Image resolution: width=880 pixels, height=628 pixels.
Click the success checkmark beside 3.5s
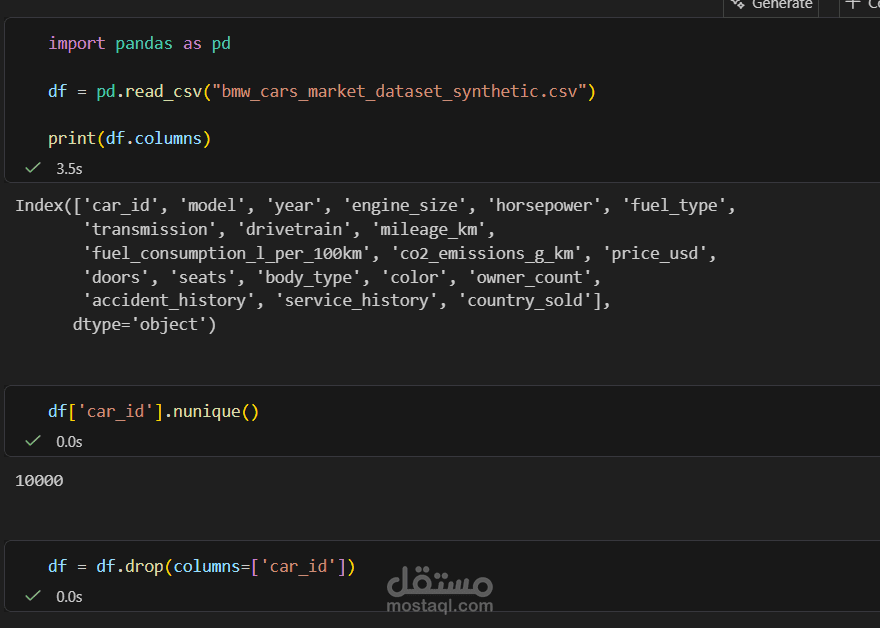(33, 168)
